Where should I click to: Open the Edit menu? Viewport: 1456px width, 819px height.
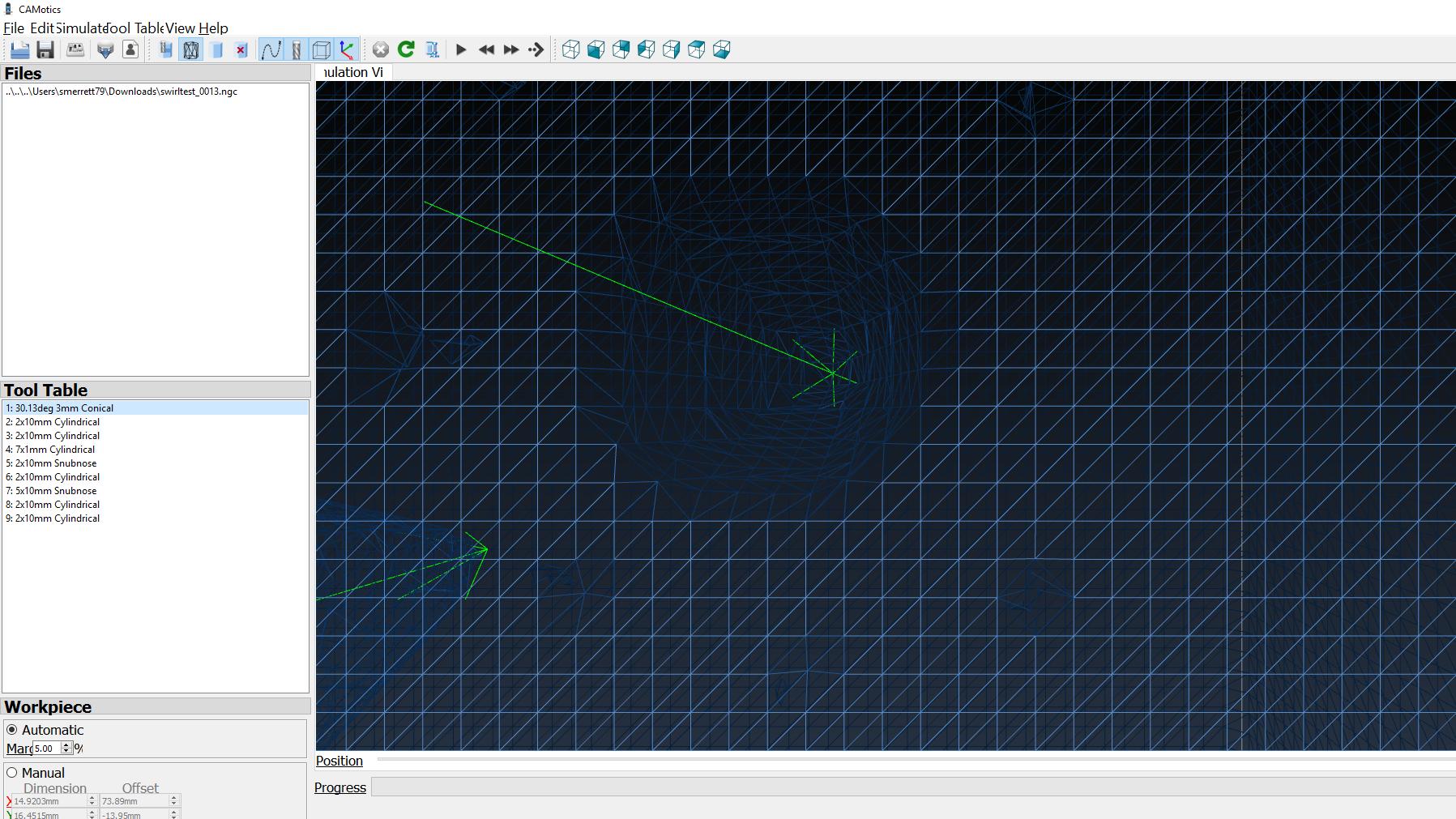[x=41, y=28]
